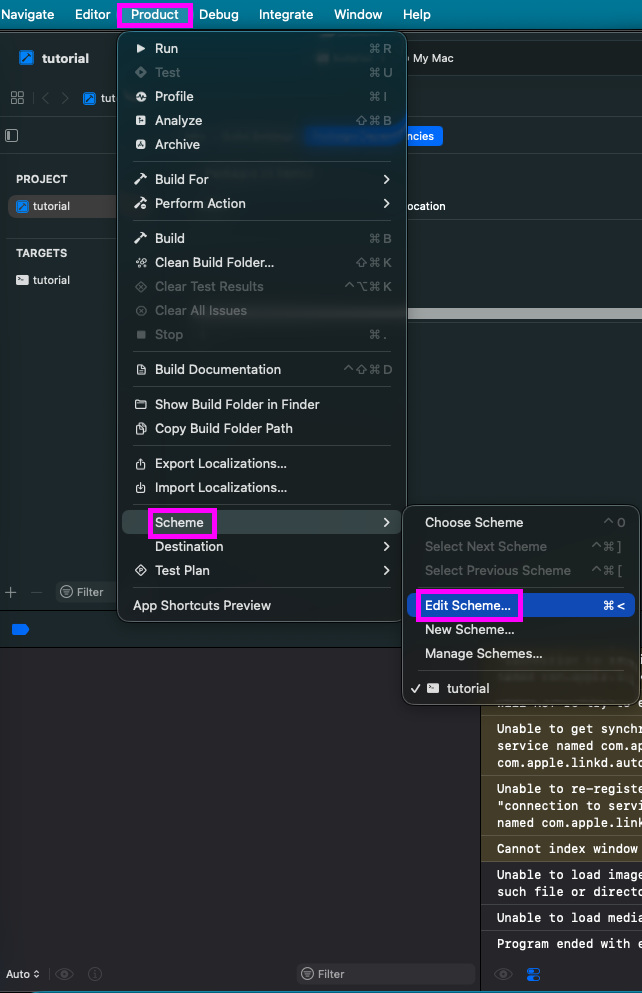Click the console eye icon
Image resolution: width=642 pixels, height=993 pixels.
(503, 974)
